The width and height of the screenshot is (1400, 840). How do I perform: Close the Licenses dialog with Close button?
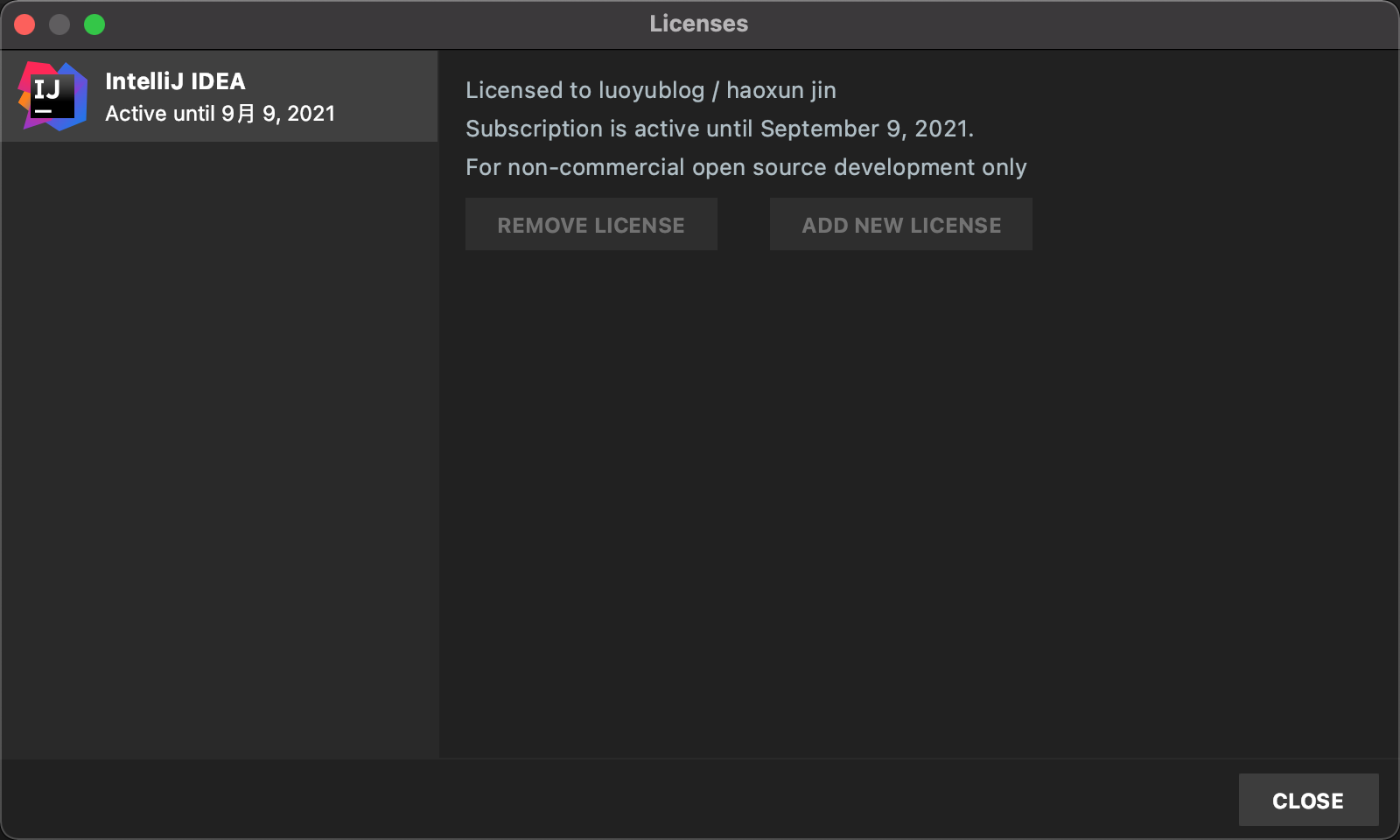pos(1308,800)
